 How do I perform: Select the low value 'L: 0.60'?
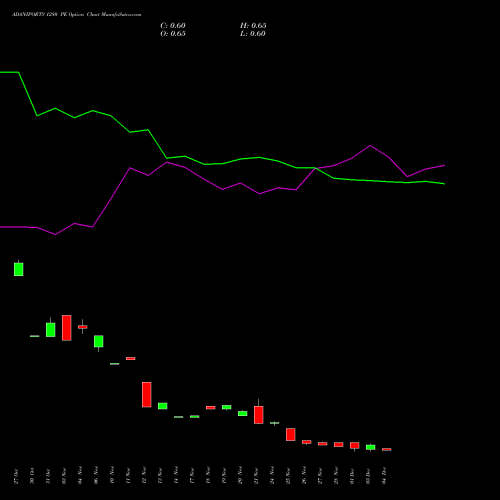point(253,34)
